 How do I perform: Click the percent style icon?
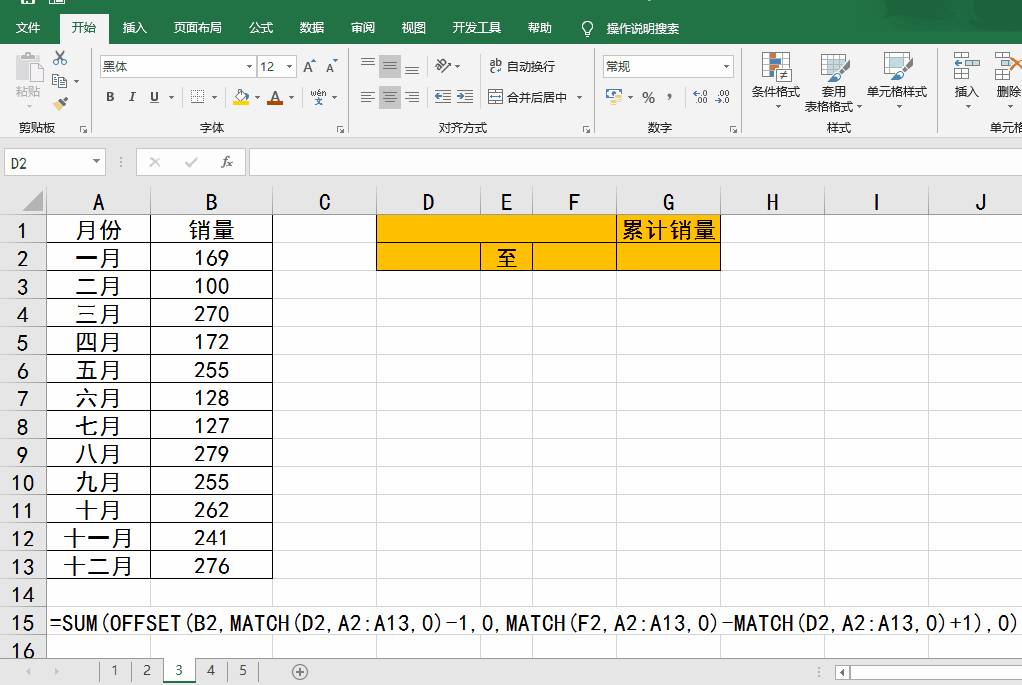[648, 97]
